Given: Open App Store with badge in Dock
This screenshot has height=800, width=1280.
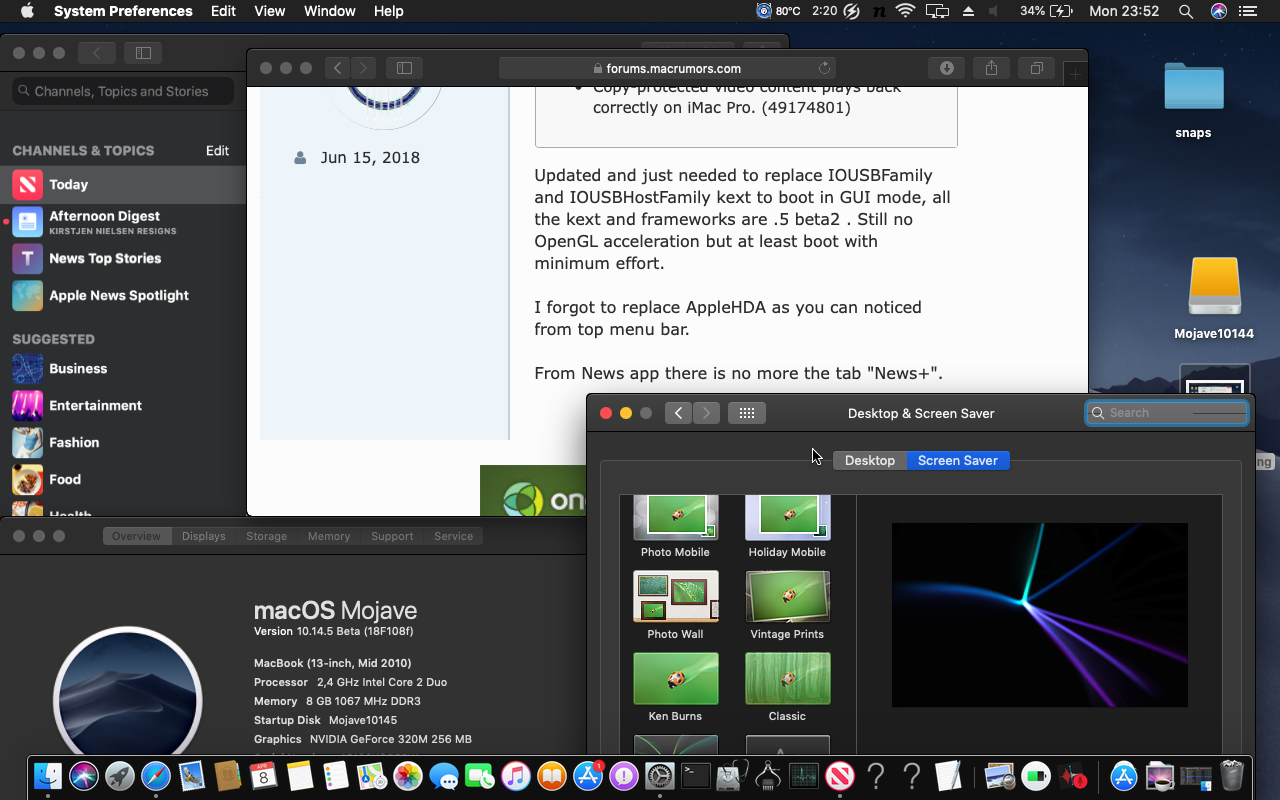Looking at the screenshot, I should coord(588,776).
